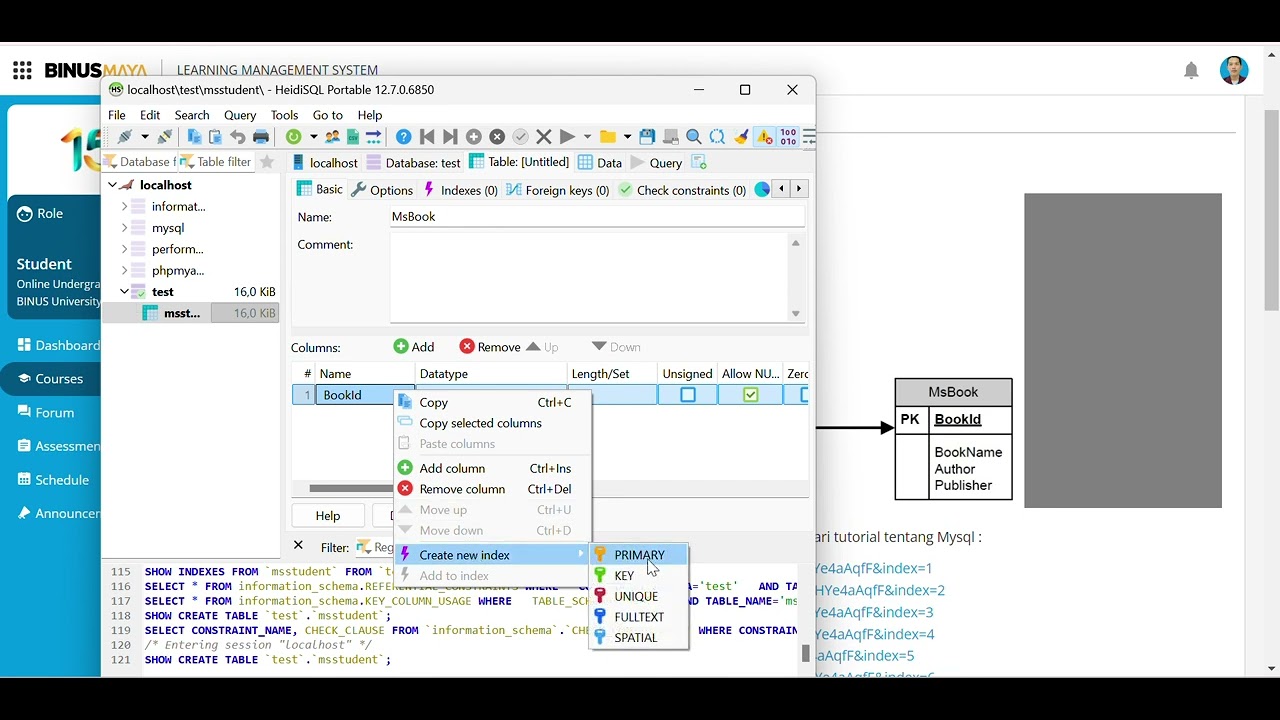The image size is (1280, 720).
Task: Click the Help button below columns
Action: (x=328, y=516)
